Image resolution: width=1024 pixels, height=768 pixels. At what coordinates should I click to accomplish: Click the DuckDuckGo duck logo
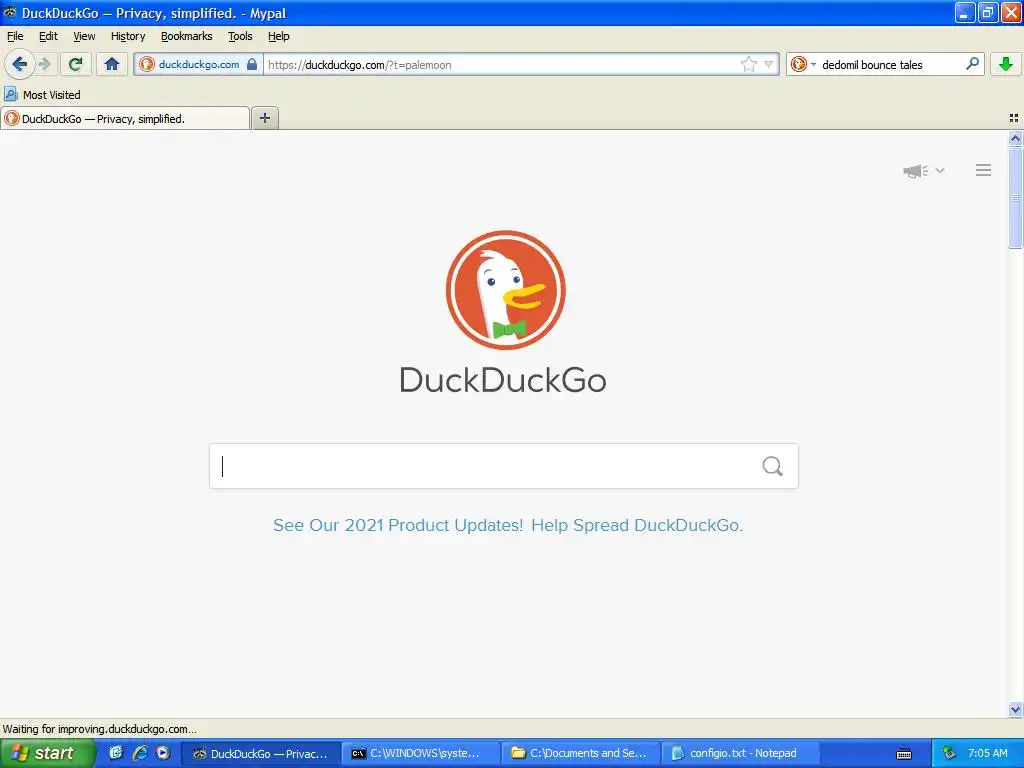(505, 290)
